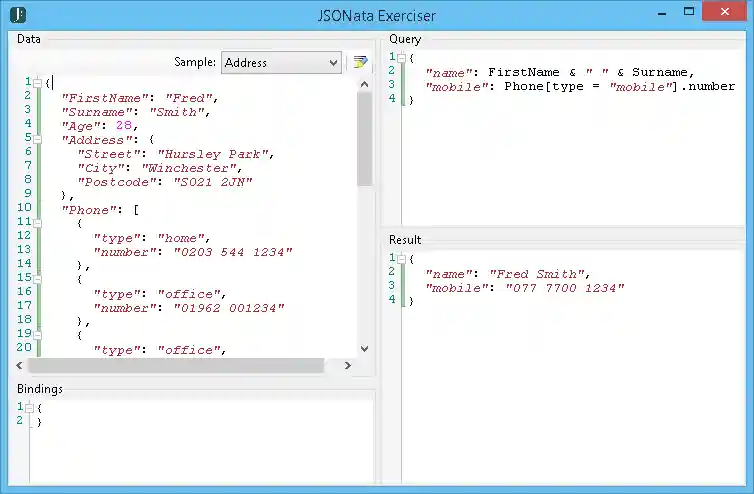Click the "Phone" key in Data
Image resolution: width=754 pixels, height=494 pixels.
point(89,210)
